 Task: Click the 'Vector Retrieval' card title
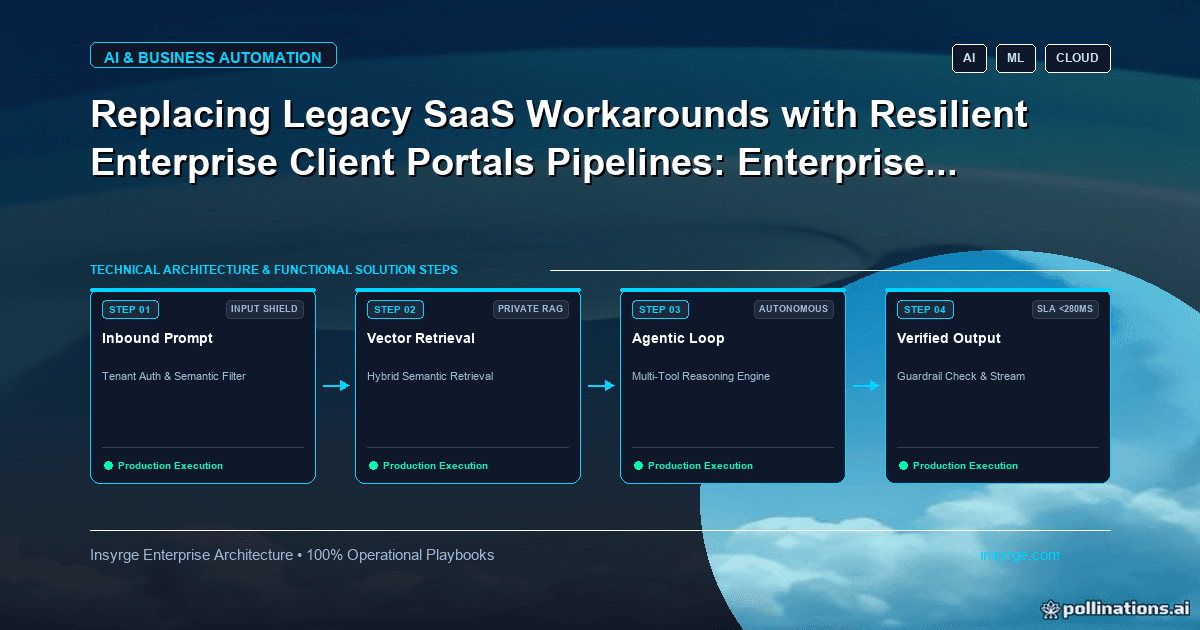tap(421, 338)
